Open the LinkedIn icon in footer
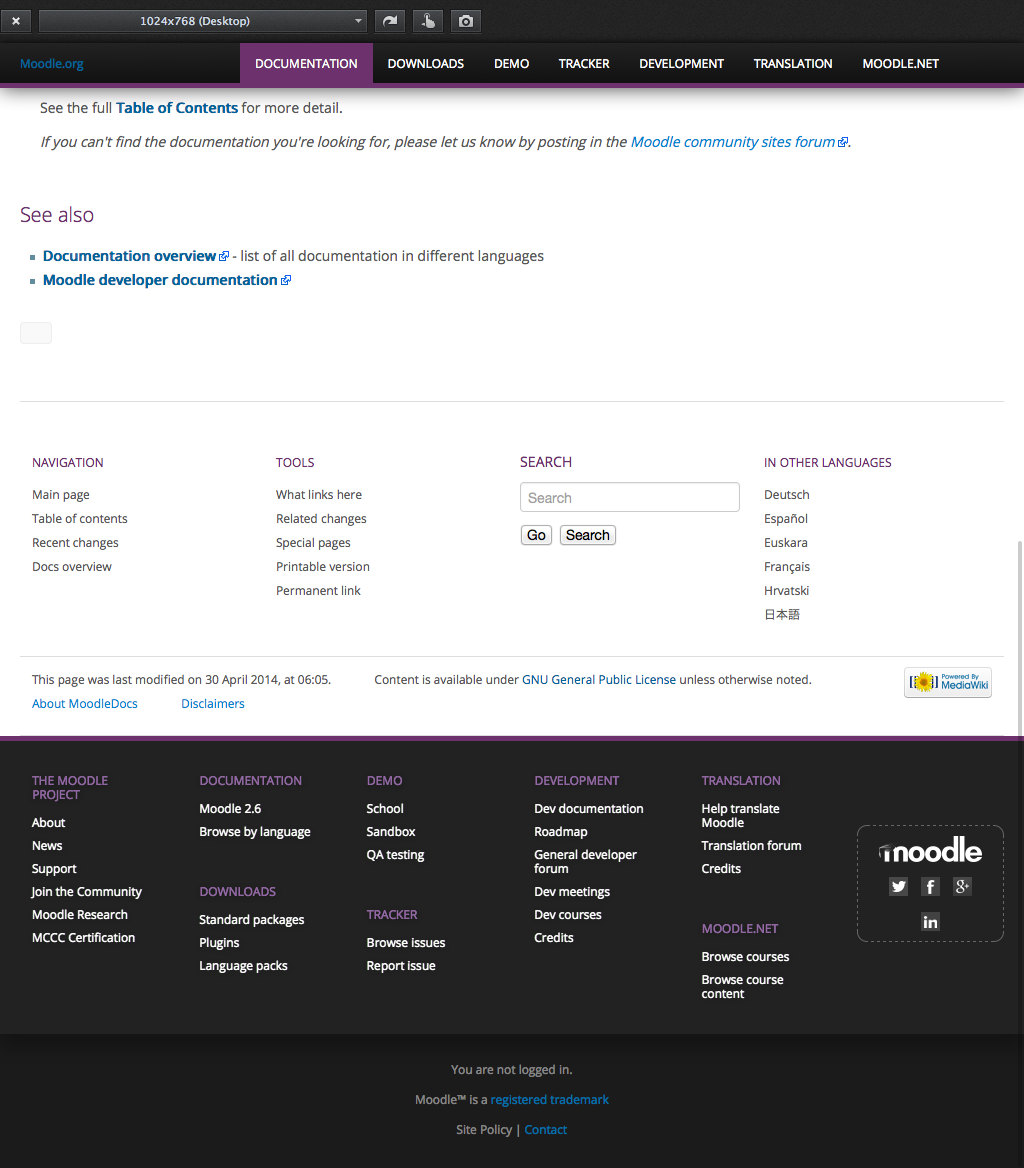 click(x=930, y=922)
